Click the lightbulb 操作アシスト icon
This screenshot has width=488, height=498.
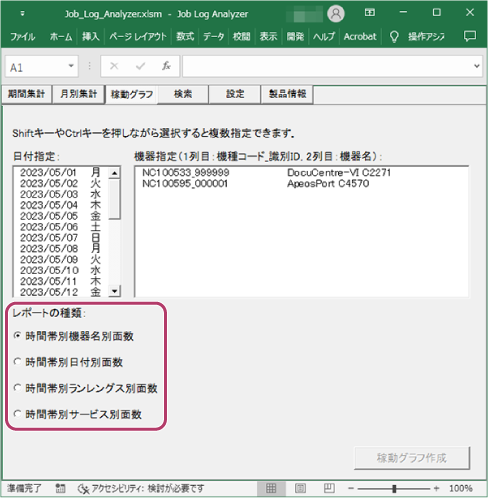tap(394, 37)
